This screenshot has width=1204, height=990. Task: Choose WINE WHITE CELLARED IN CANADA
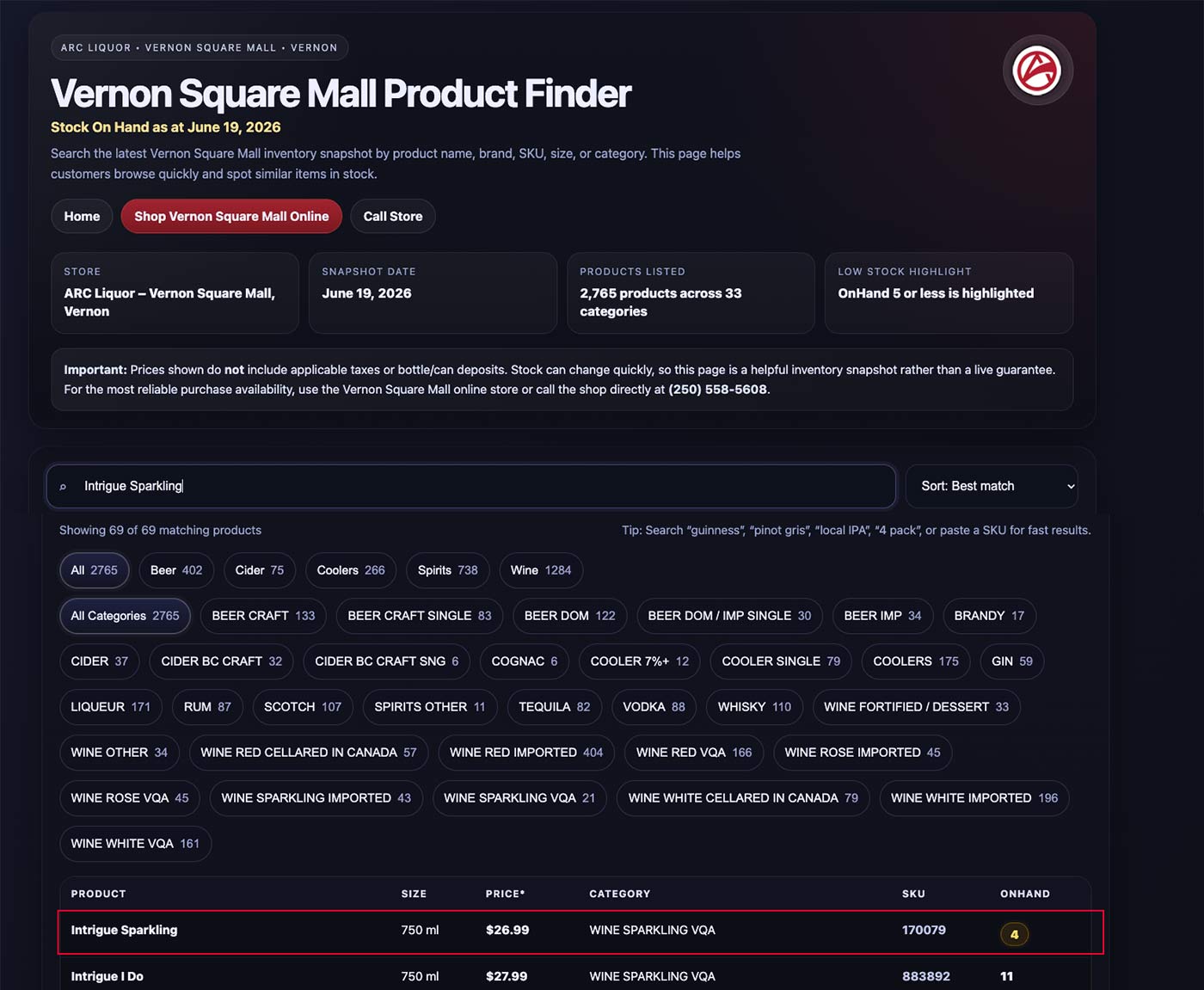coord(743,798)
